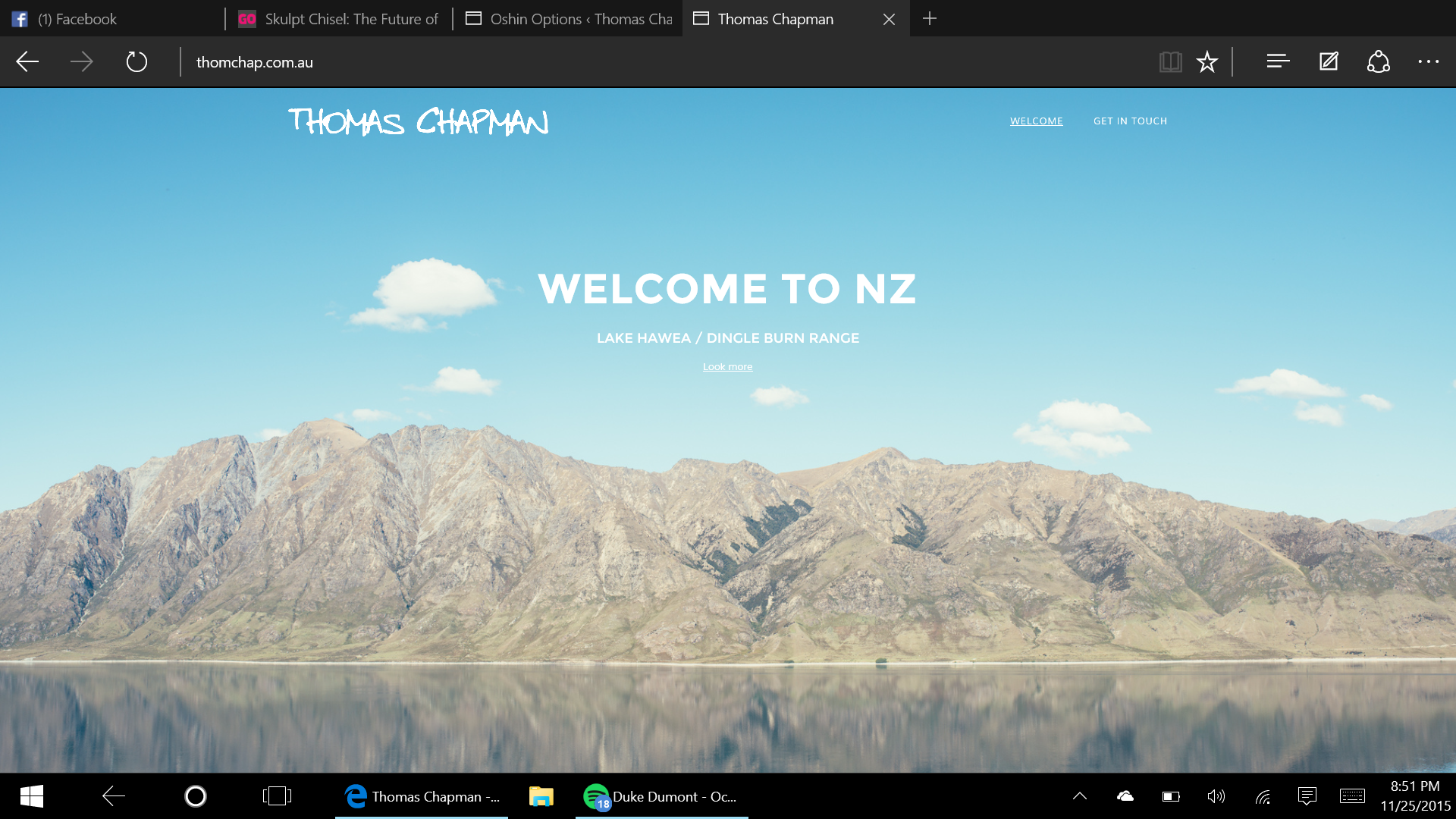Click the browser back arrow
1456x819 pixels.
[x=27, y=62]
